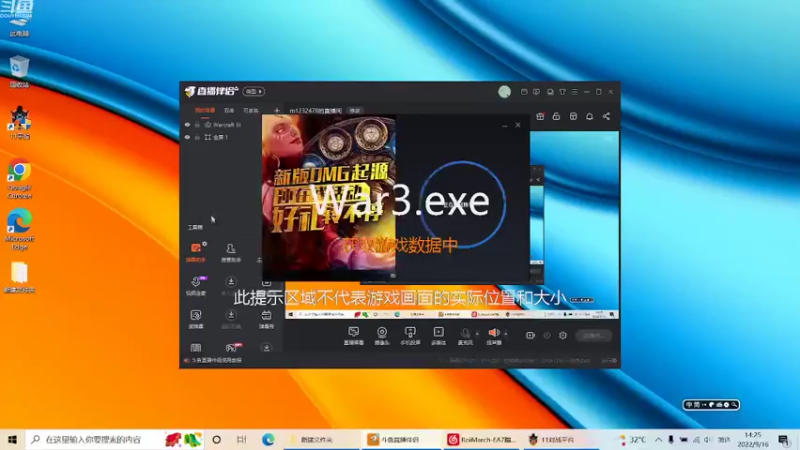Open the bottom-left grid tool in the toolbox
This screenshot has height=450, width=800.
[196, 348]
